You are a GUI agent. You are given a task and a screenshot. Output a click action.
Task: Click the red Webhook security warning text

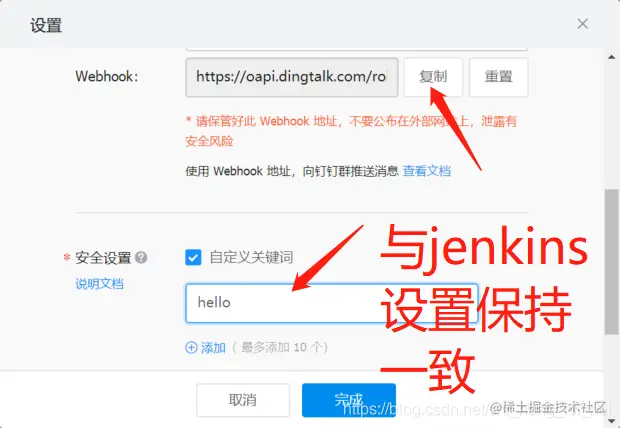351,131
